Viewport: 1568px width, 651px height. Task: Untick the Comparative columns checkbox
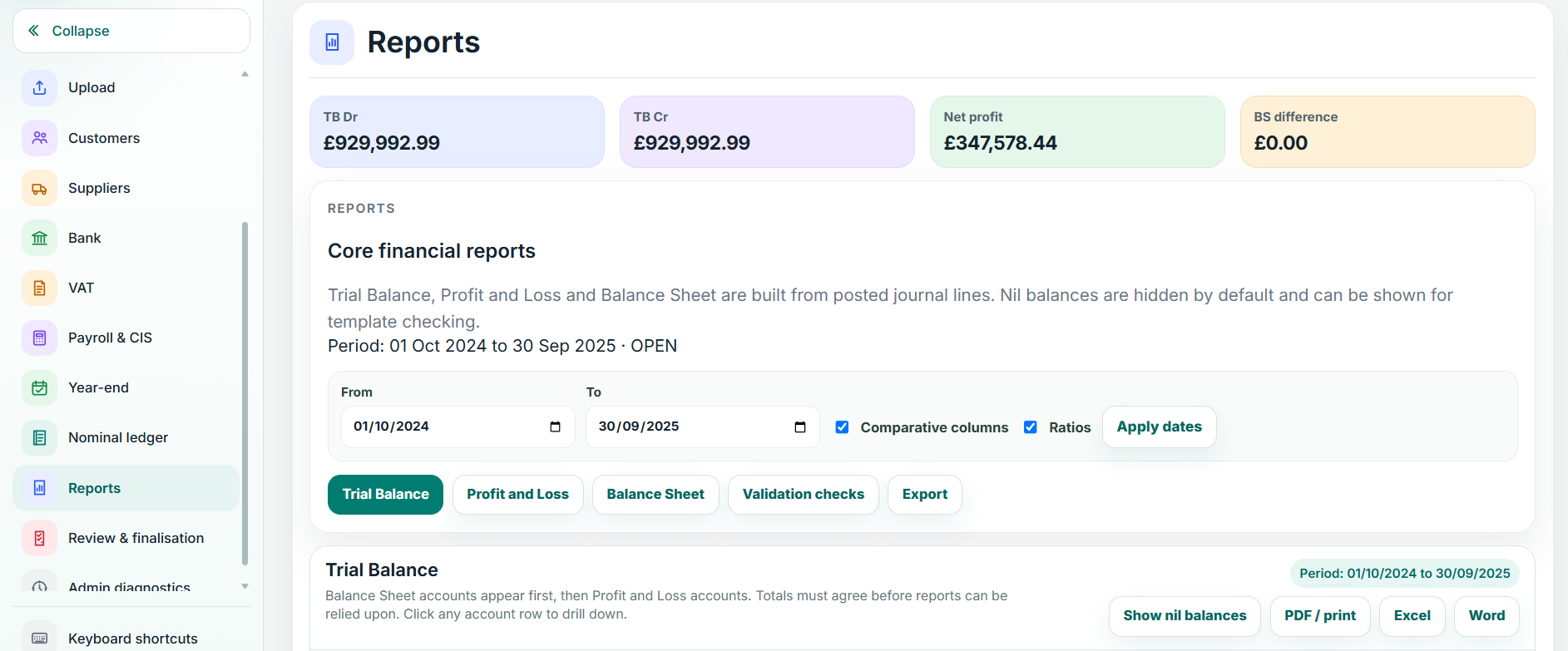[842, 427]
